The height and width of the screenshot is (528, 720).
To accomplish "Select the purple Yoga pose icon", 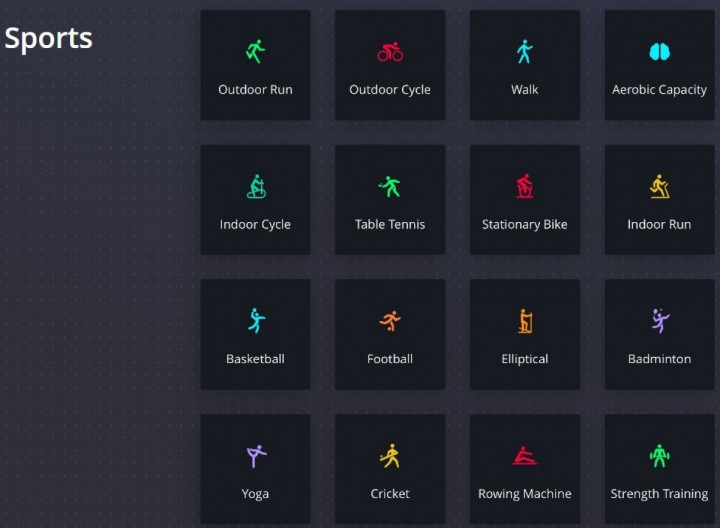I will [255, 456].
